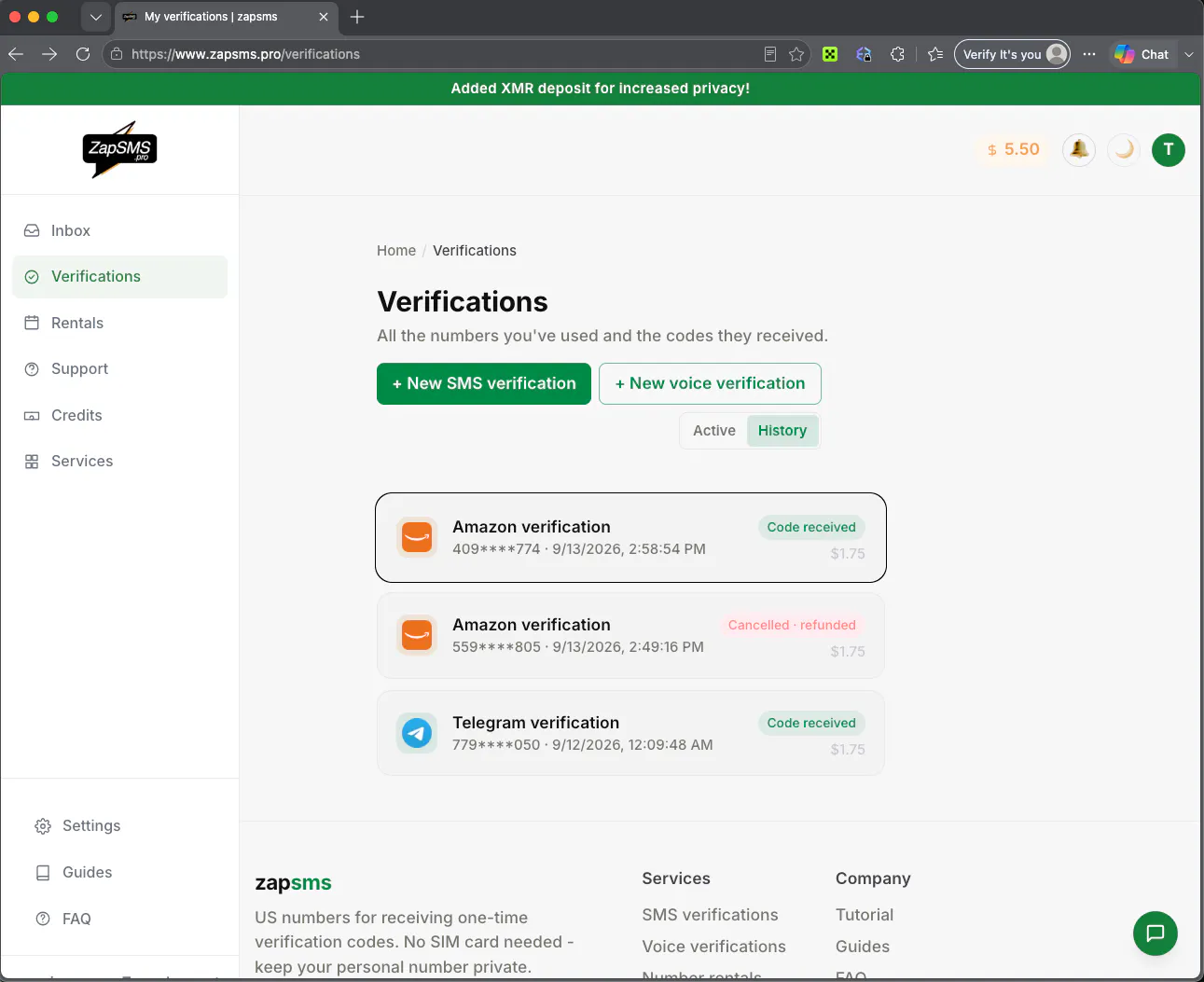Open Credits in the sidebar
The width and height of the screenshot is (1204, 982).
point(119,415)
